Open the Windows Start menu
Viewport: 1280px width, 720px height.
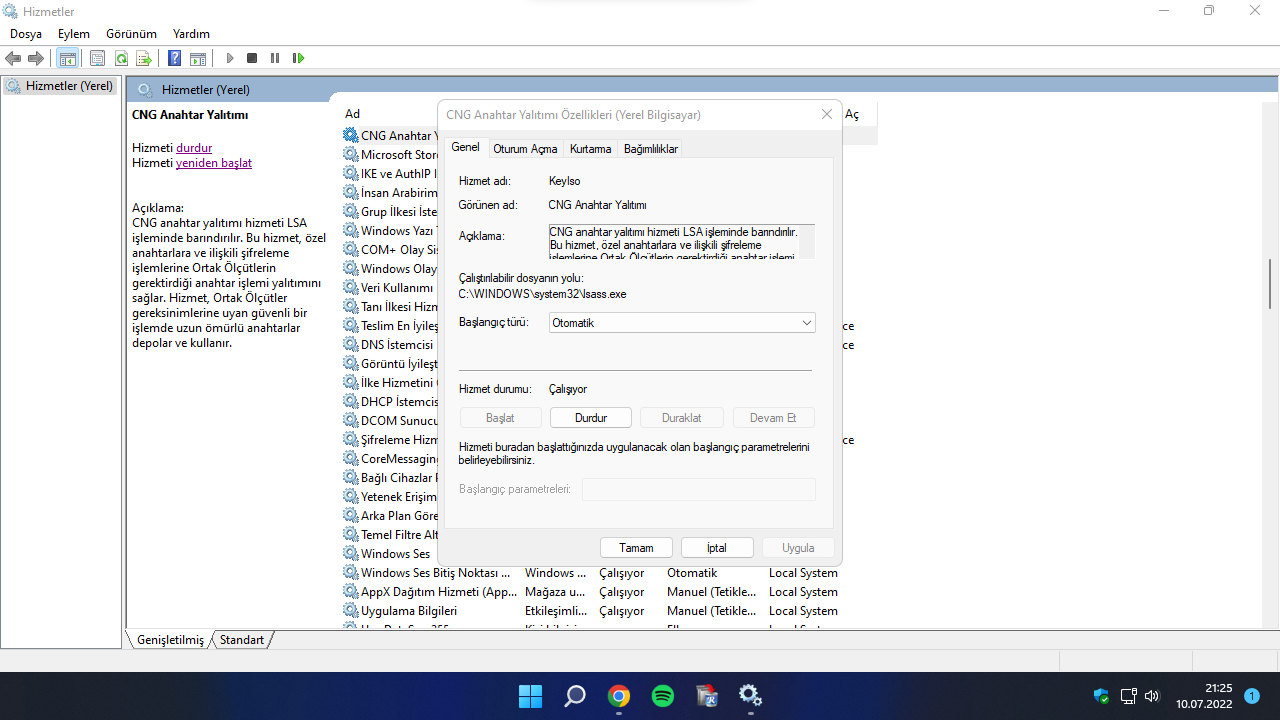pos(530,696)
